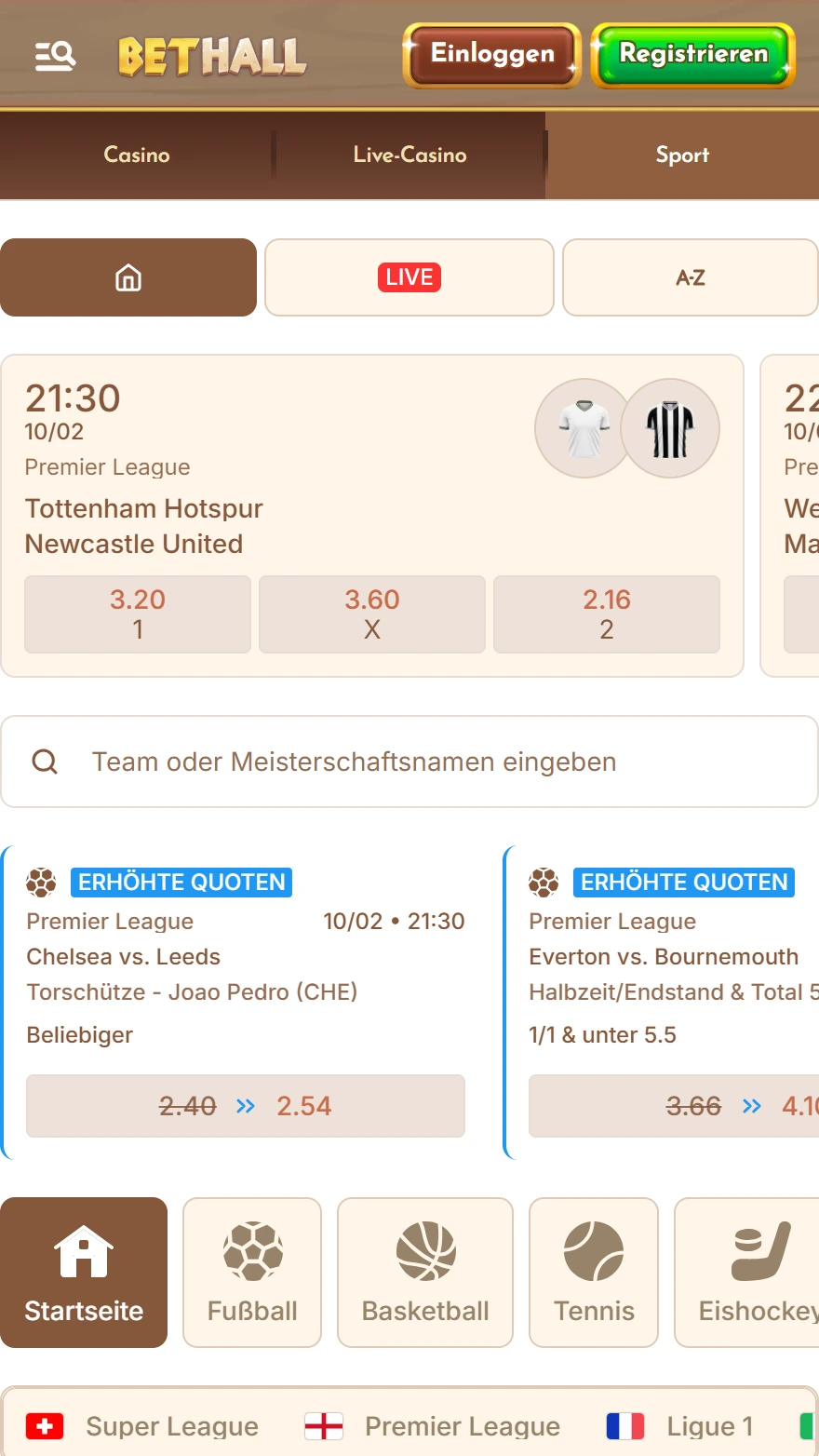Switch to the LIVE tab
This screenshot has height=1456, width=819.
409,276
